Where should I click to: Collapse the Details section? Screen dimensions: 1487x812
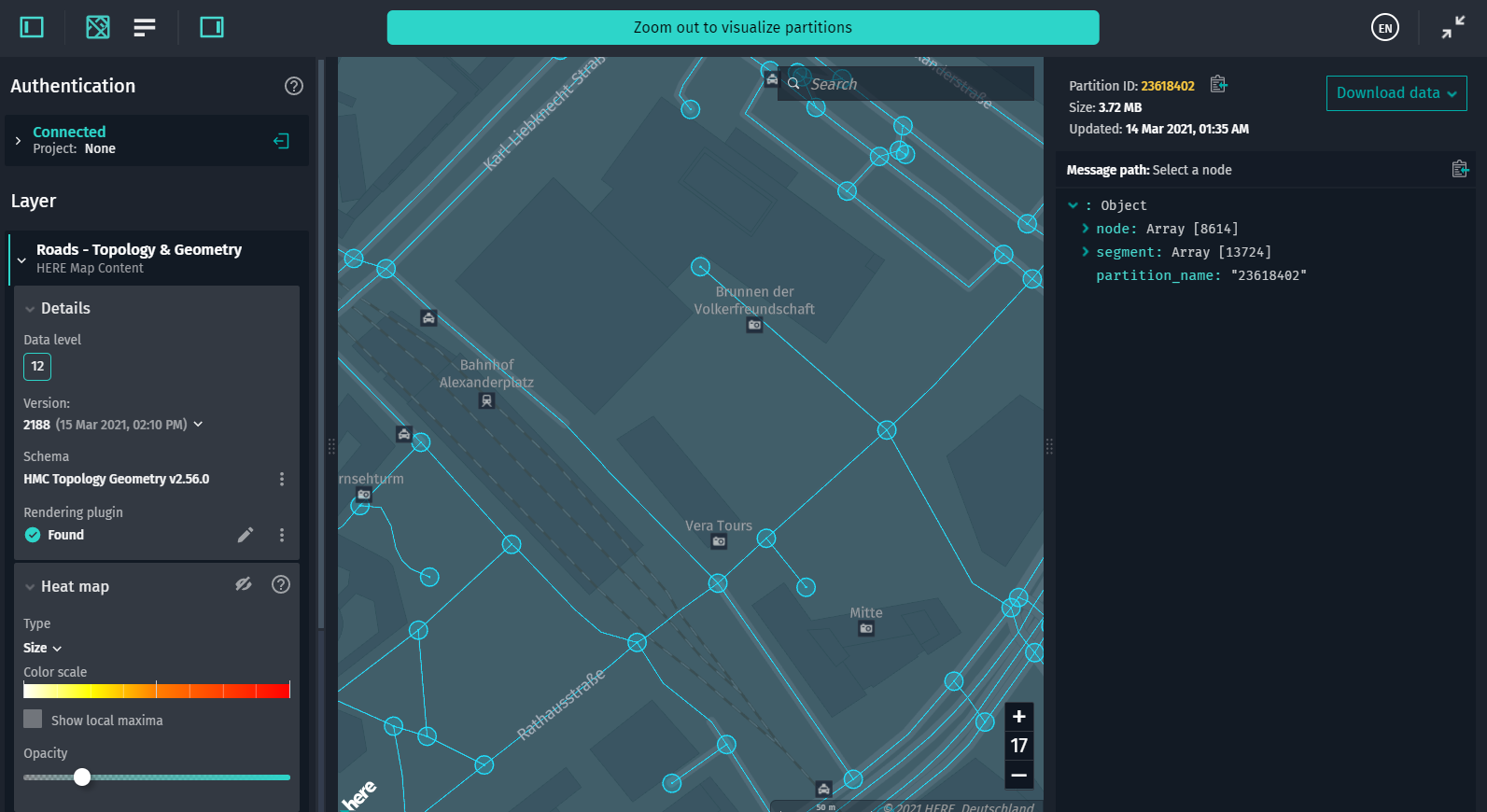click(30, 309)
